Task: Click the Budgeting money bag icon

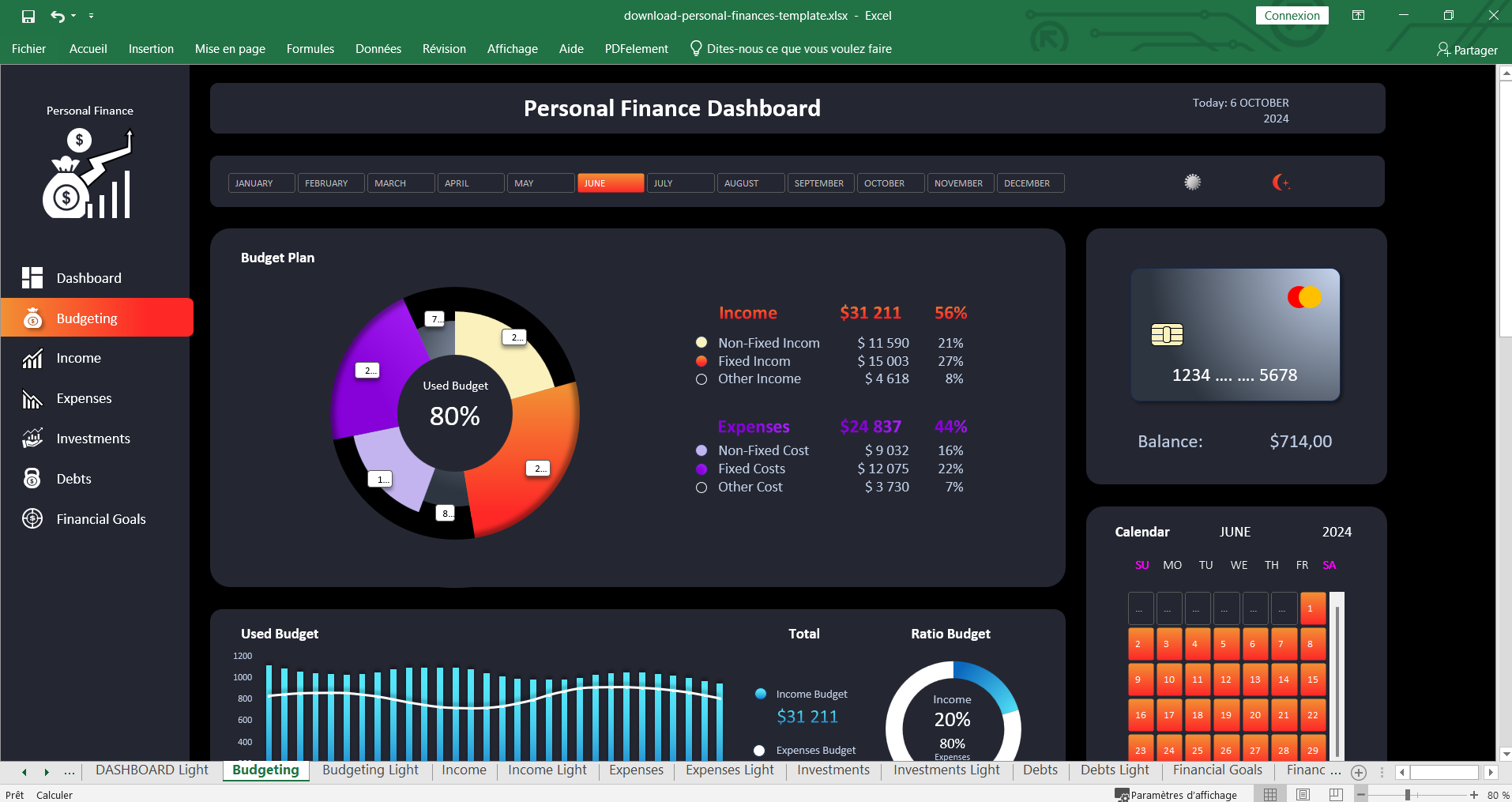Action: pyautogui.click(x=32, y=318)
